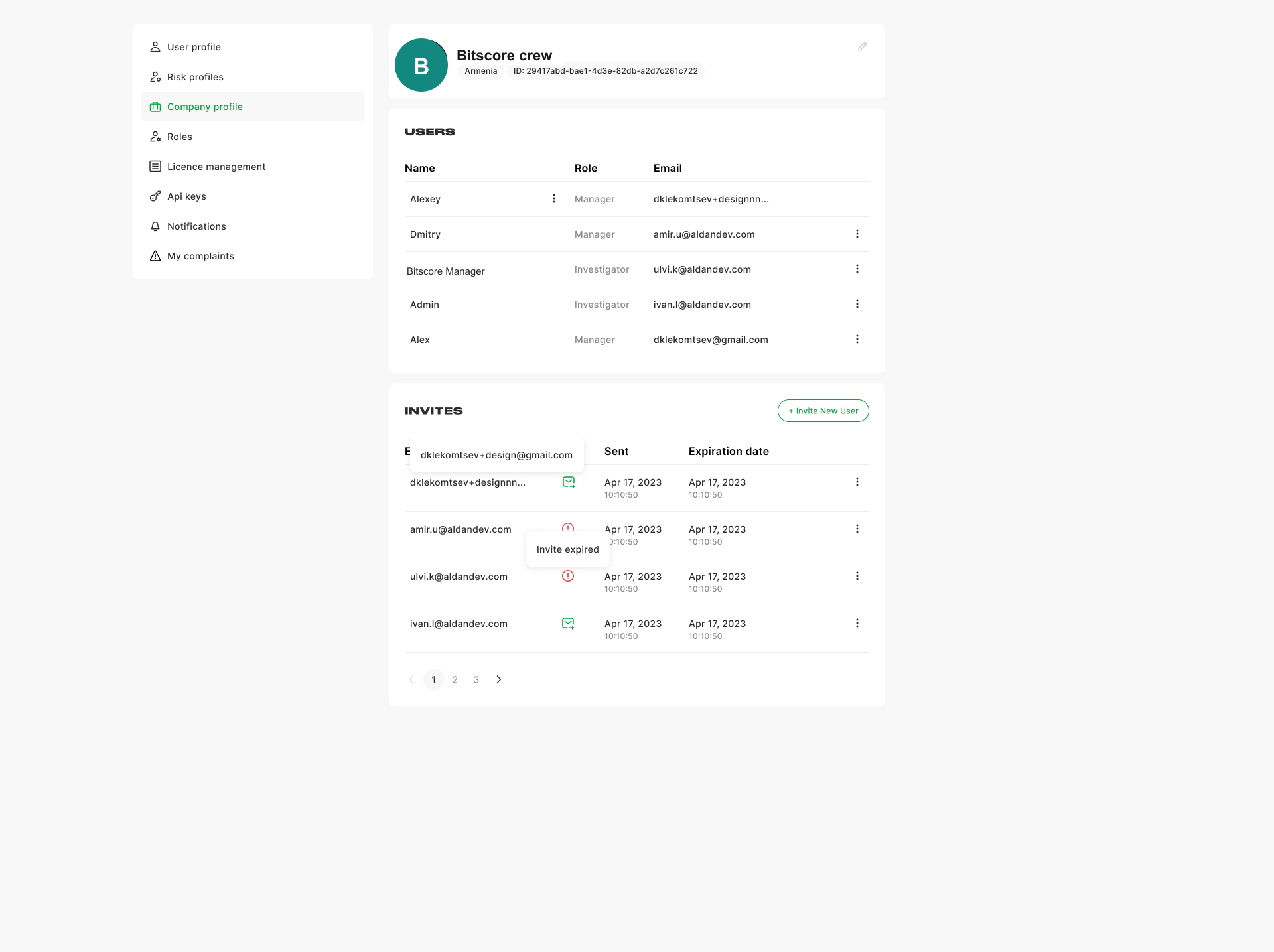The height and width of the screenshot is (952, 1274).
Task: Click the truncated email dklekomtsev+designnn... in Users
Action: (711, 199)
